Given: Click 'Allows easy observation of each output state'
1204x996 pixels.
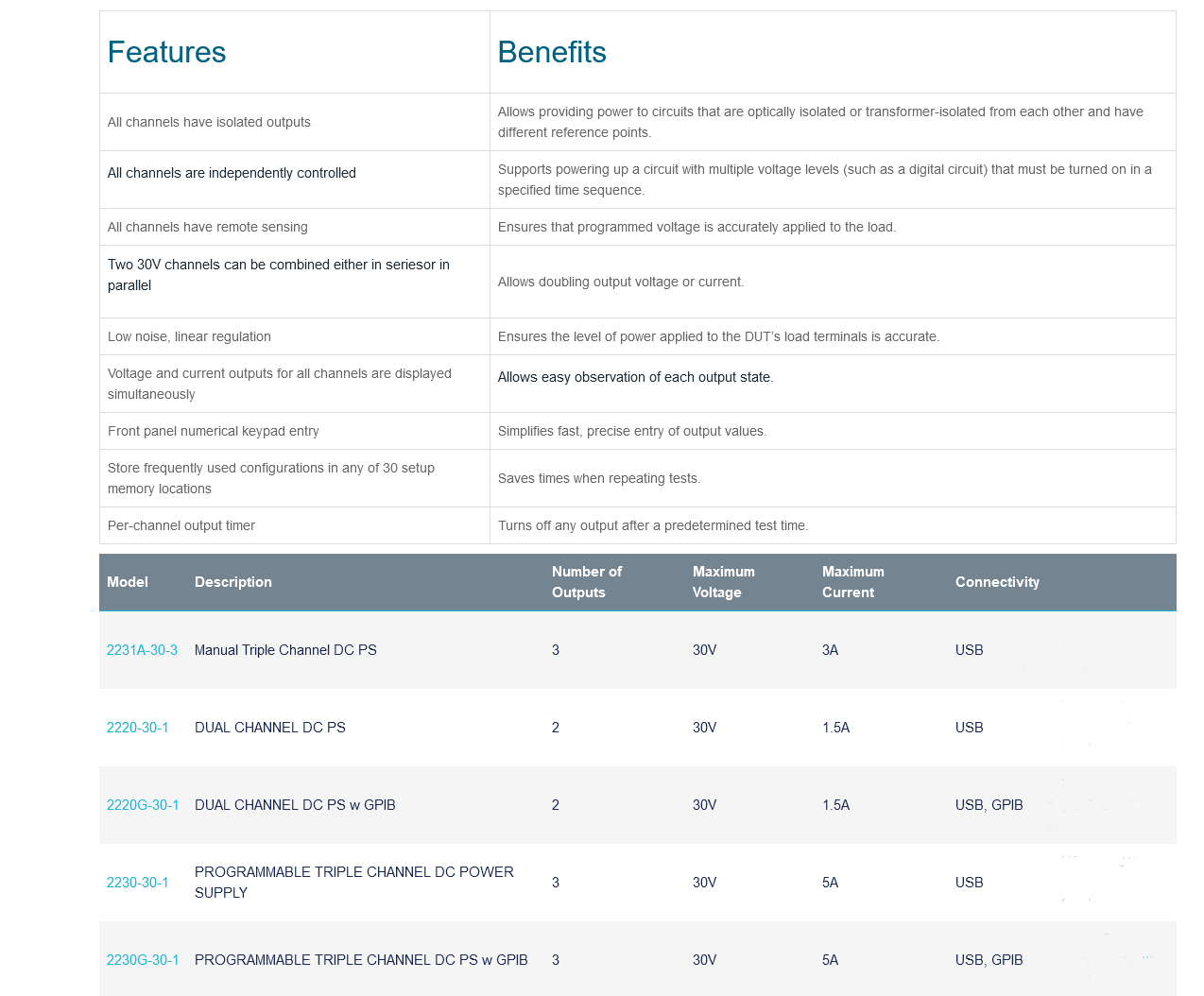Looking at the screenshot, I should [635, 377].
